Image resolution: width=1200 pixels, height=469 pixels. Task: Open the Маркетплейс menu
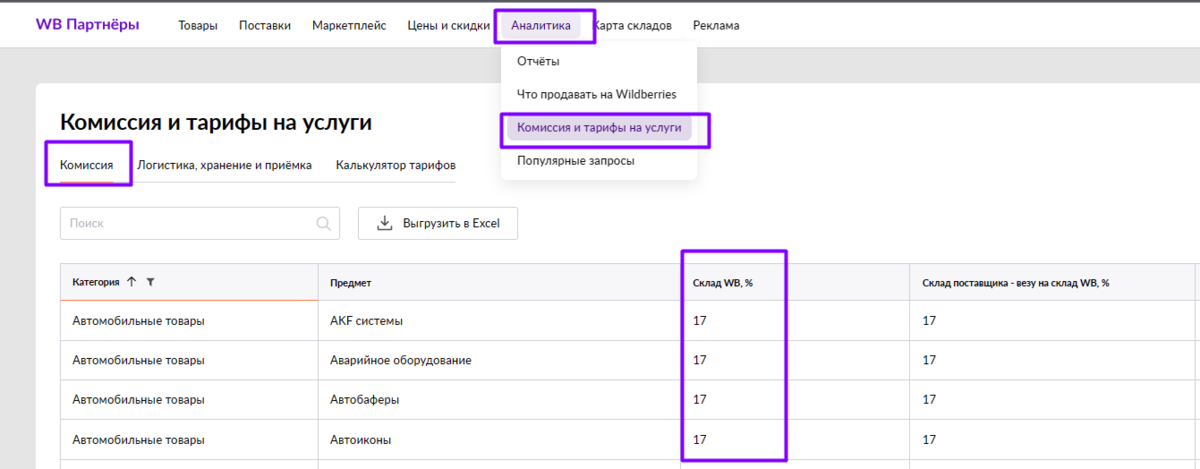coord(349,26)
